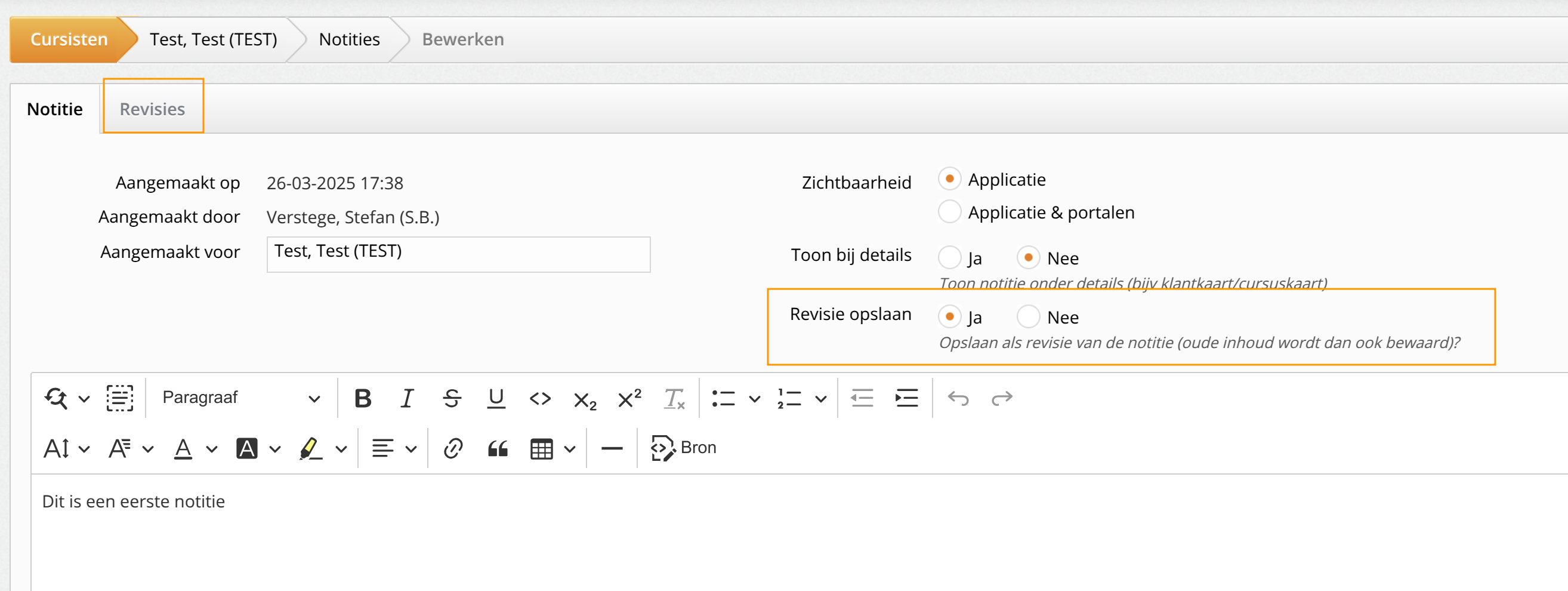Click the date 26-03-2025 17:38
The image size is (1568, 591).
(x=335, y=183)
